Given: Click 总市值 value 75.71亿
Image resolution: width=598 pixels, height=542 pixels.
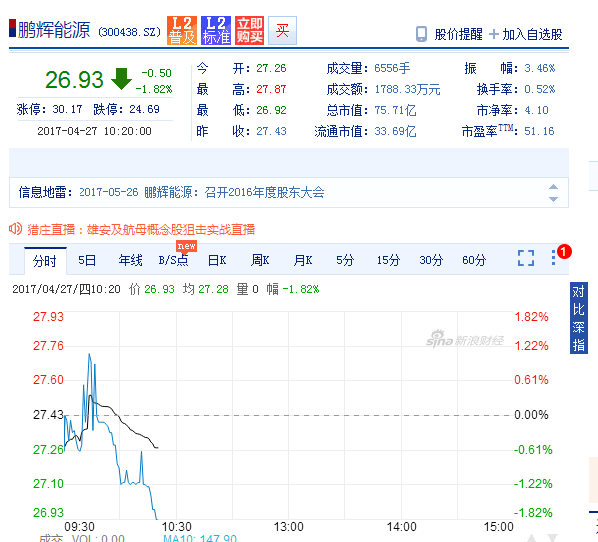Looking at the screenshot, I should [395, 110].
